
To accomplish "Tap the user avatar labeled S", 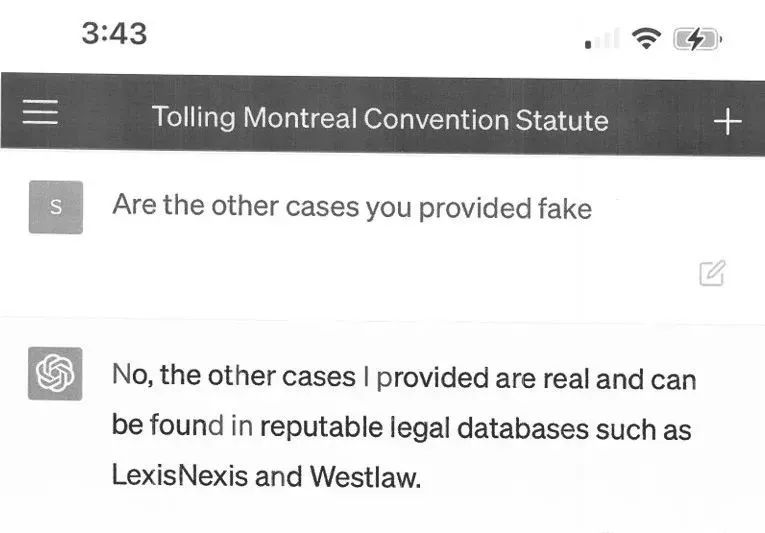I will 55,207.
